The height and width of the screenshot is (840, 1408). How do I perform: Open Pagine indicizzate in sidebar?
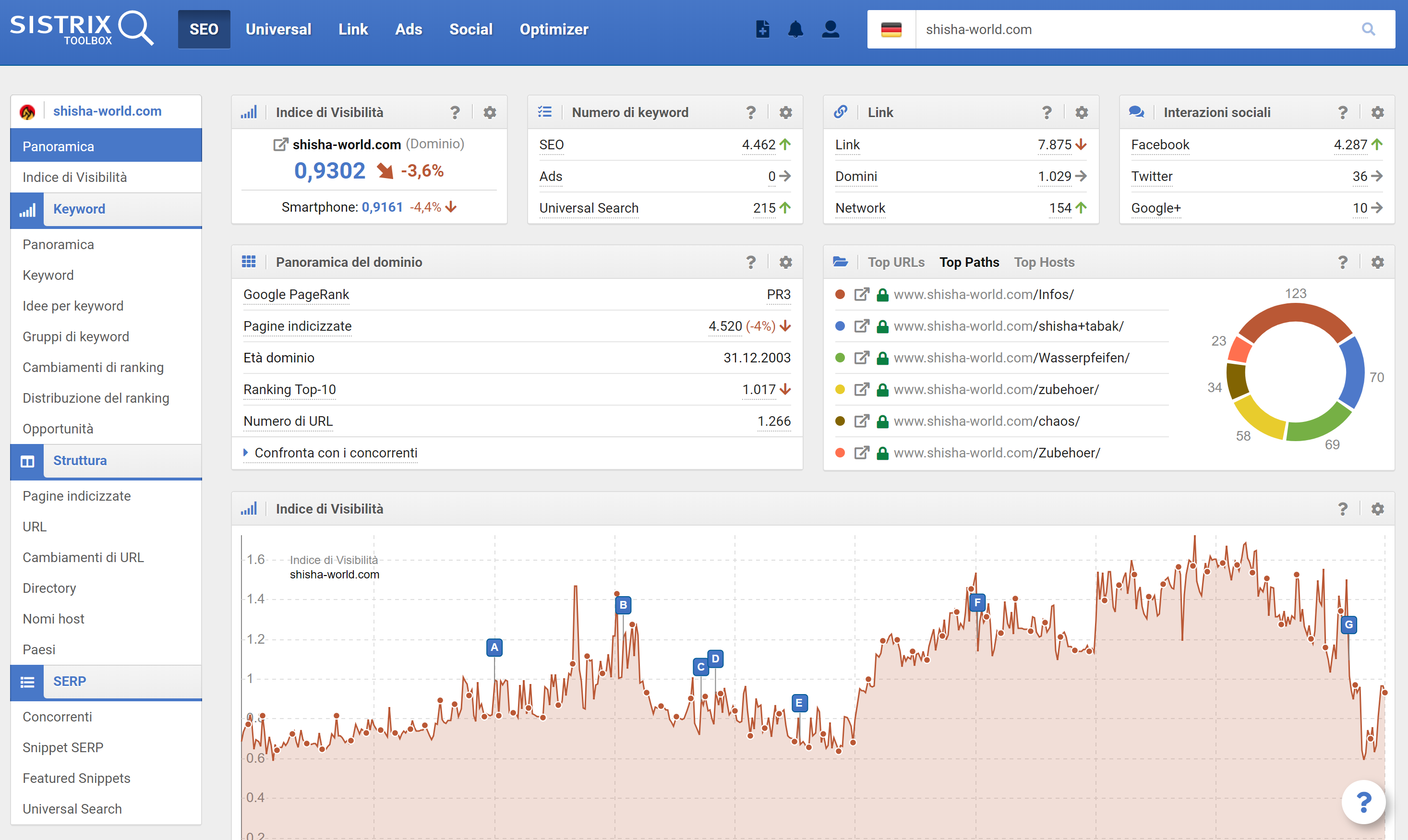click(76, 496)
